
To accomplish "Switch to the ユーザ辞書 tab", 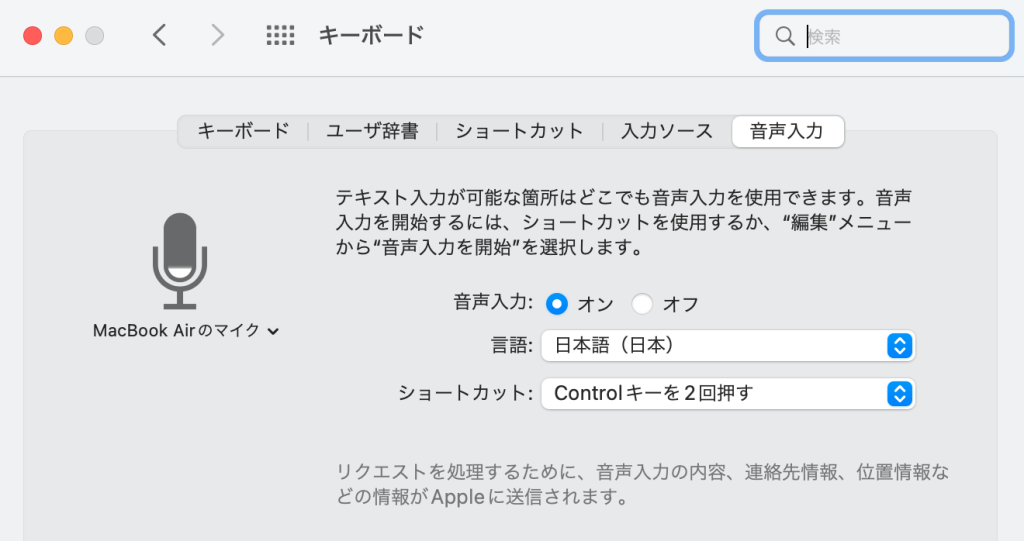I will pos(372,131).
